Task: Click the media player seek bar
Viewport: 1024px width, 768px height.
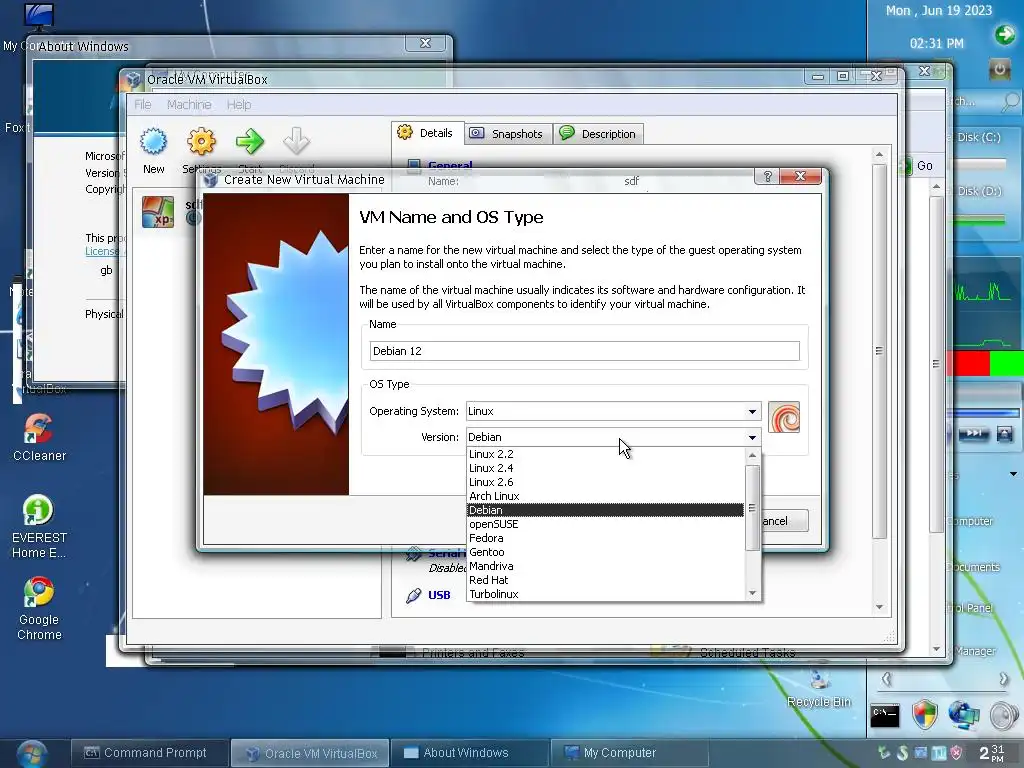Action: (984, 413)
